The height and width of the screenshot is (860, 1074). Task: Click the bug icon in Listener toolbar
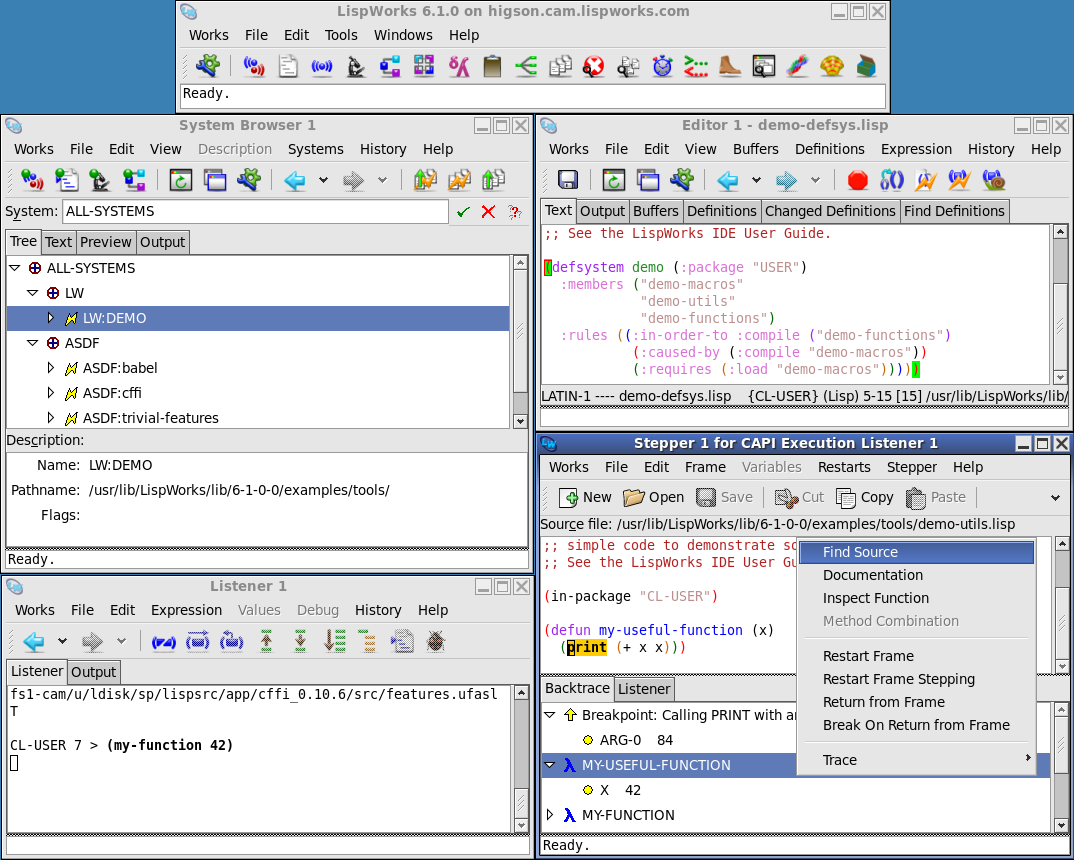436,641
